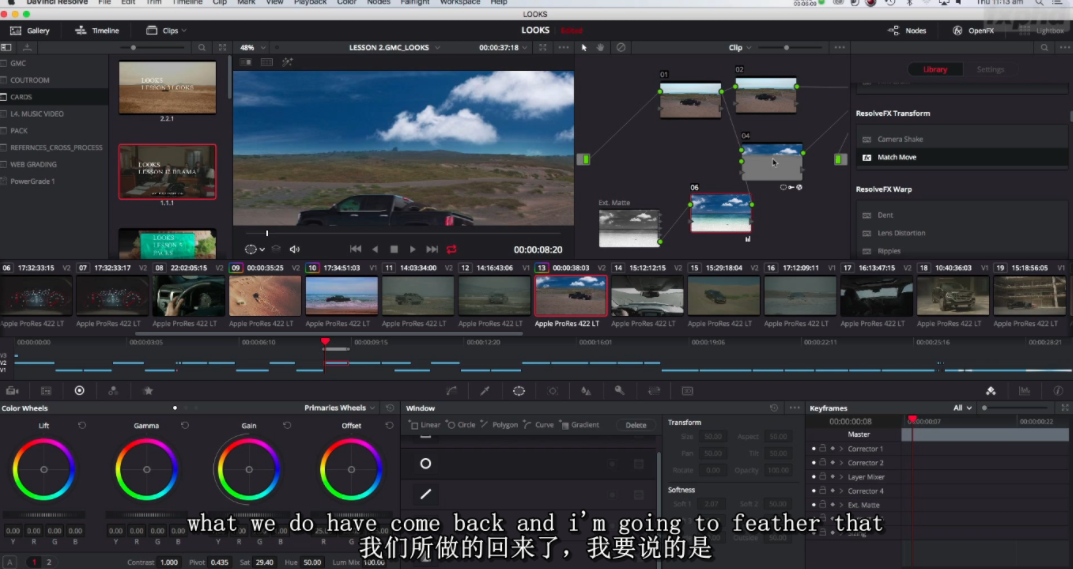The width and height of the screenshot is (1073, 569).
Task: Select the CARDS gallery album
Action: [21, 97]
